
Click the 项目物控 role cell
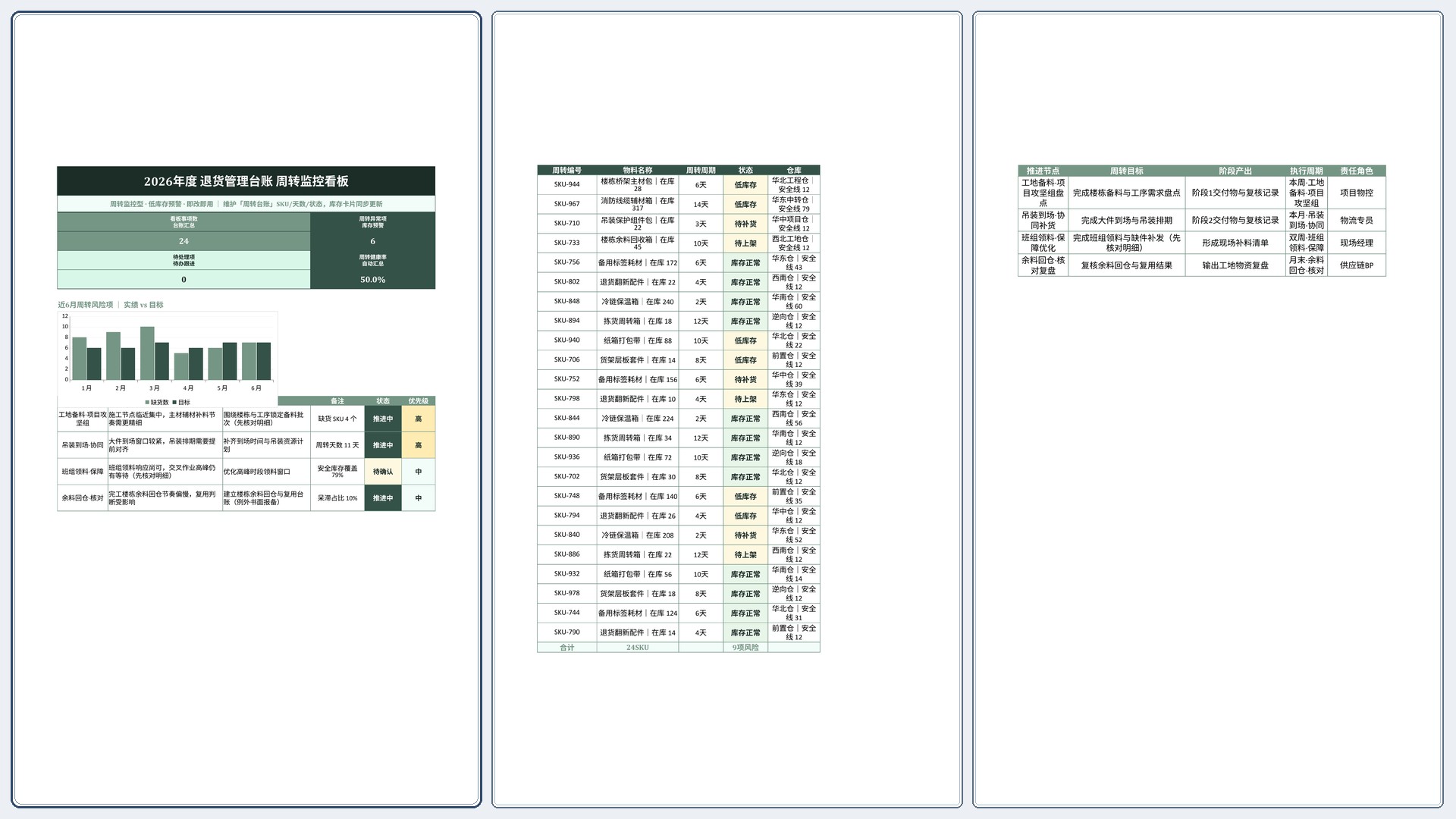(x=1356, y=193)
